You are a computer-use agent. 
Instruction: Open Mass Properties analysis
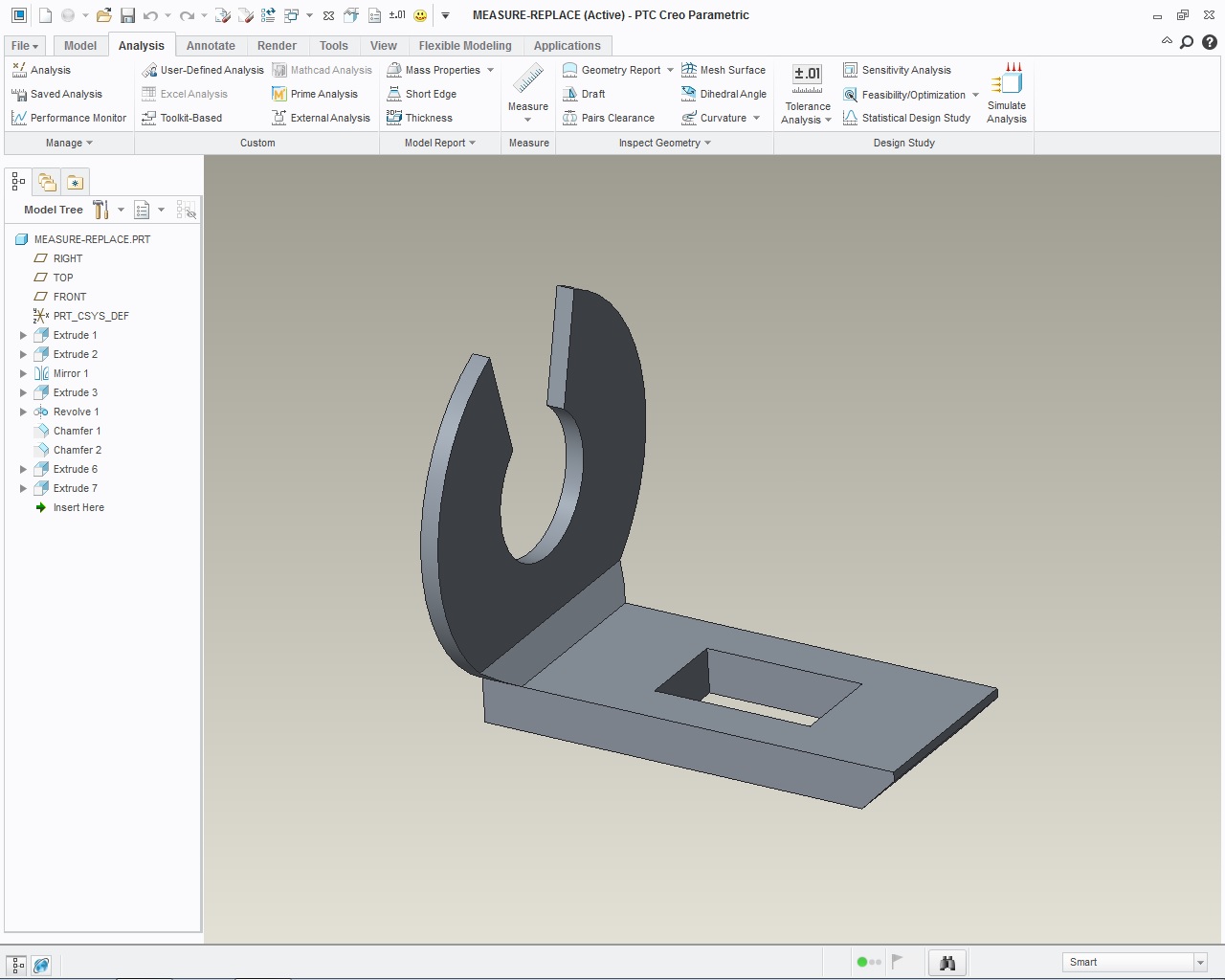pos(433,70)
